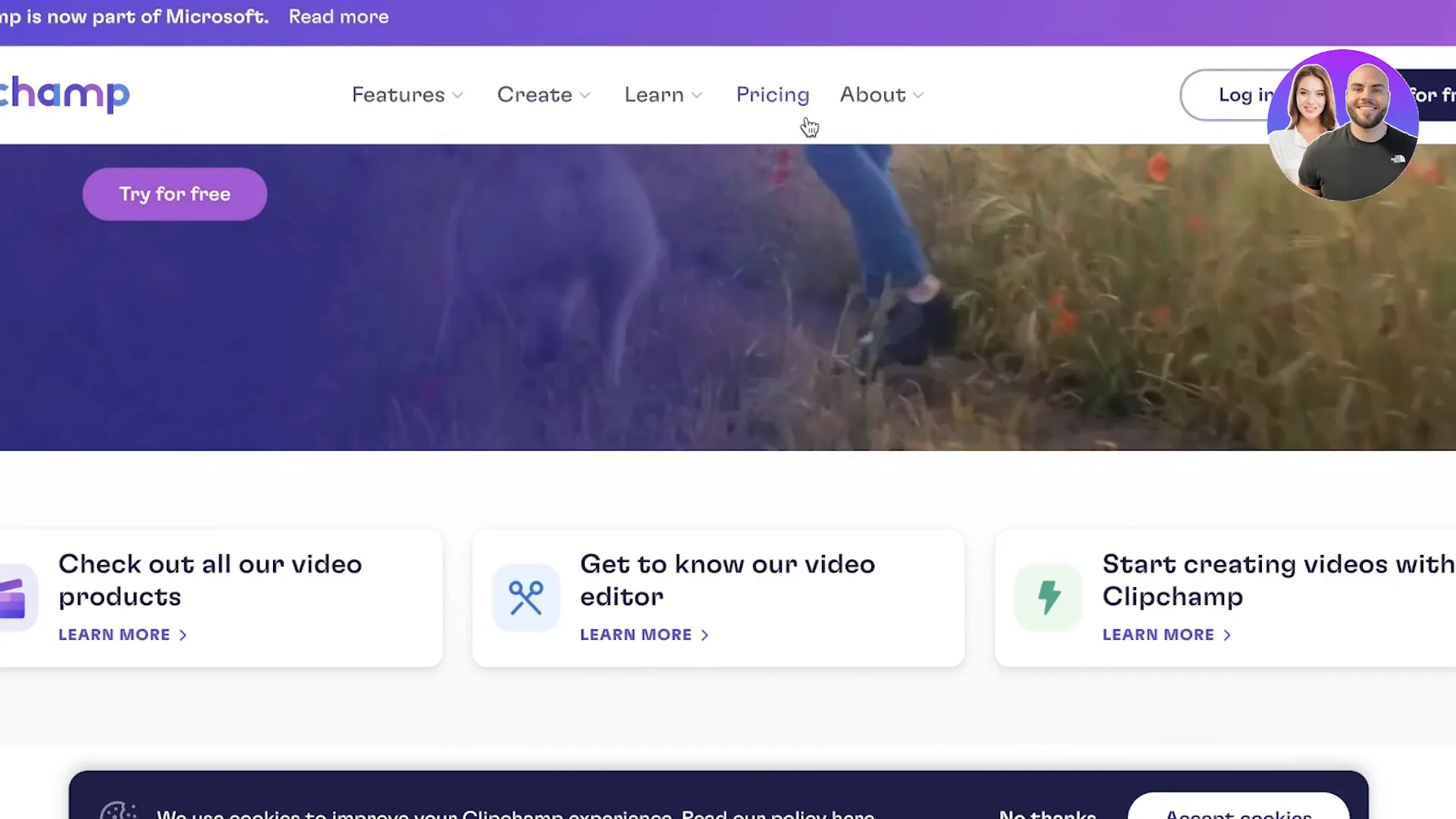
Task: Expand the Features dropdown menu
Action: pos(407,95)
